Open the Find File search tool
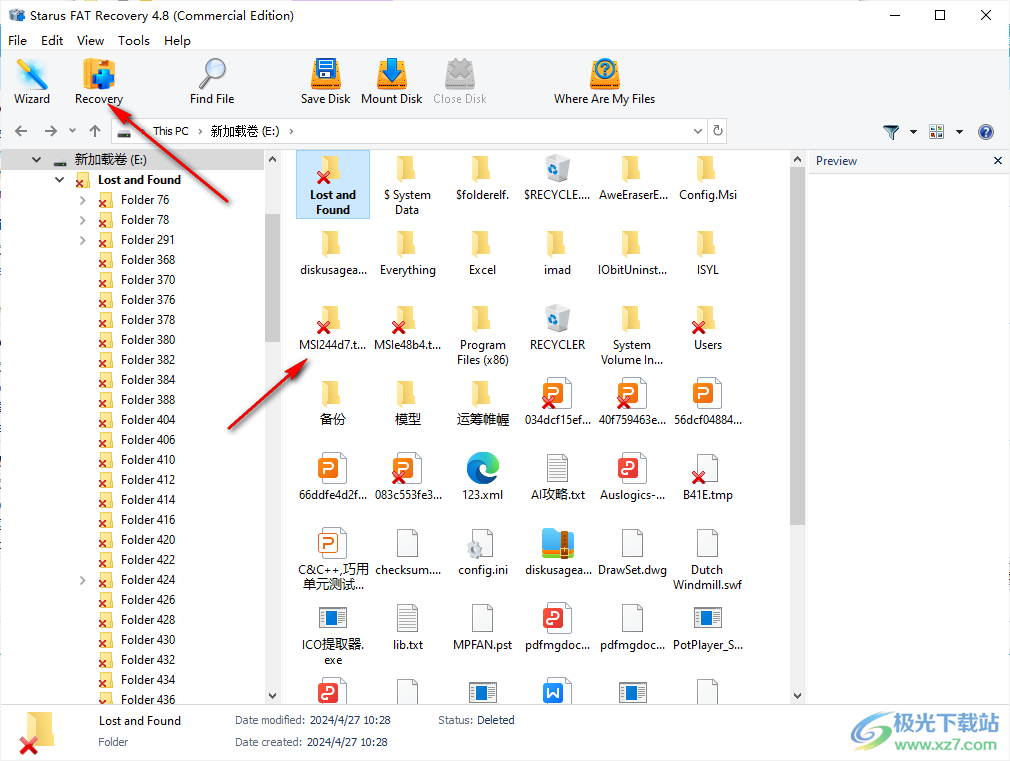 pyautogui.click(x=212, y=80)
